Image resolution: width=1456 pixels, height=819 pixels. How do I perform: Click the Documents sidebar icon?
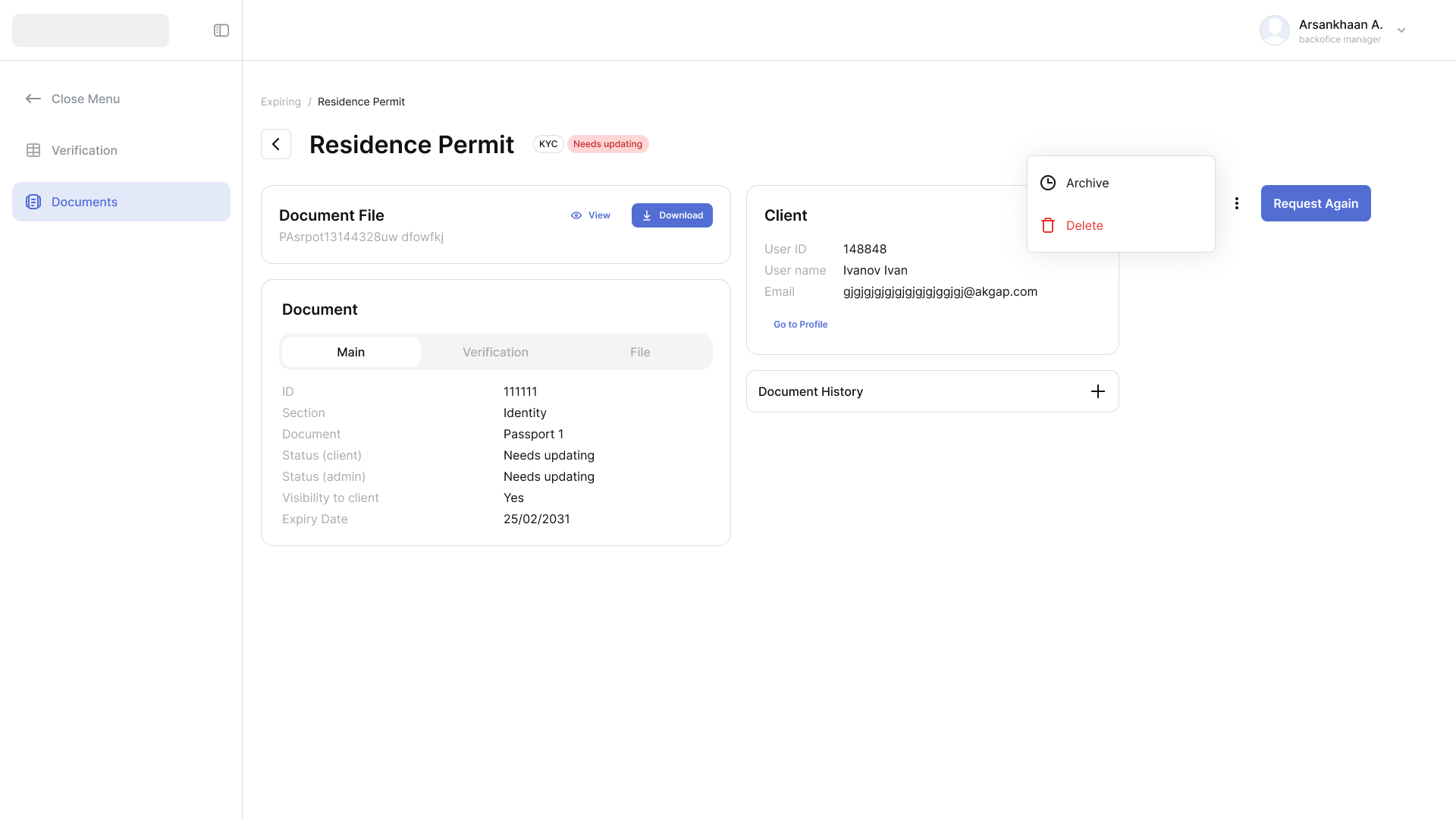click(x=33, y=202)
